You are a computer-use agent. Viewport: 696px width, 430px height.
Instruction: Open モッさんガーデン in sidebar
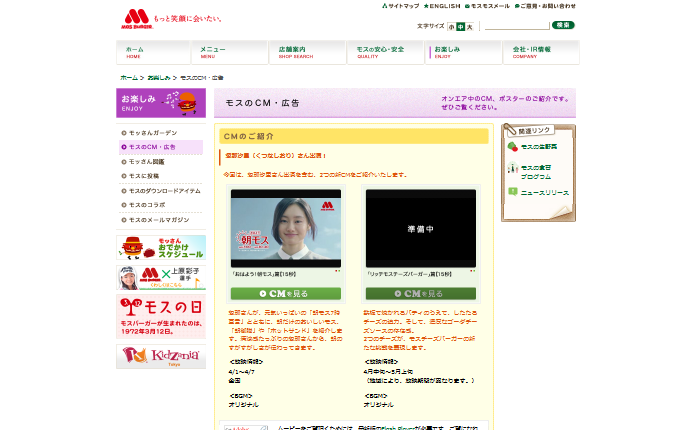(x=153, y=133)
